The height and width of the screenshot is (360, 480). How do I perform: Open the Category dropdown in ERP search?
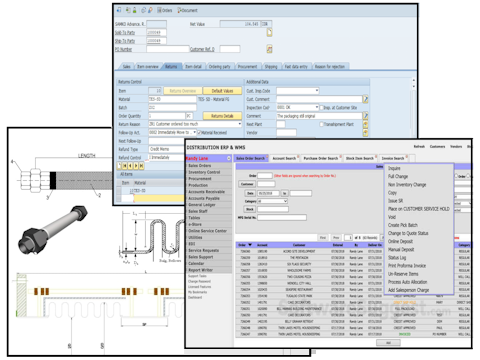tap(285, 201)
